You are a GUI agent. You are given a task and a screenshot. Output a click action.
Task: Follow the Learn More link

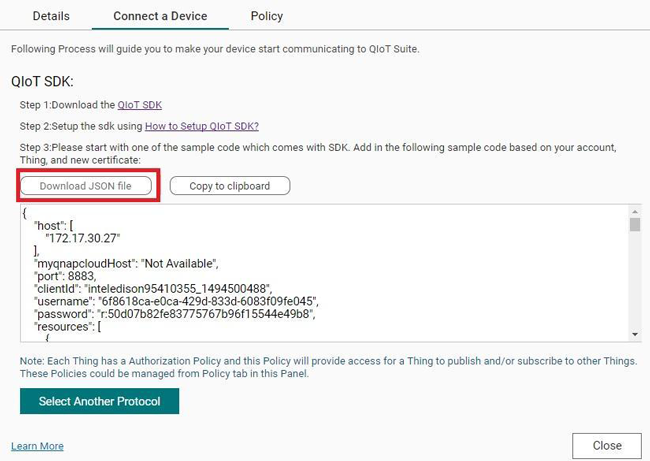pos(37,446)
